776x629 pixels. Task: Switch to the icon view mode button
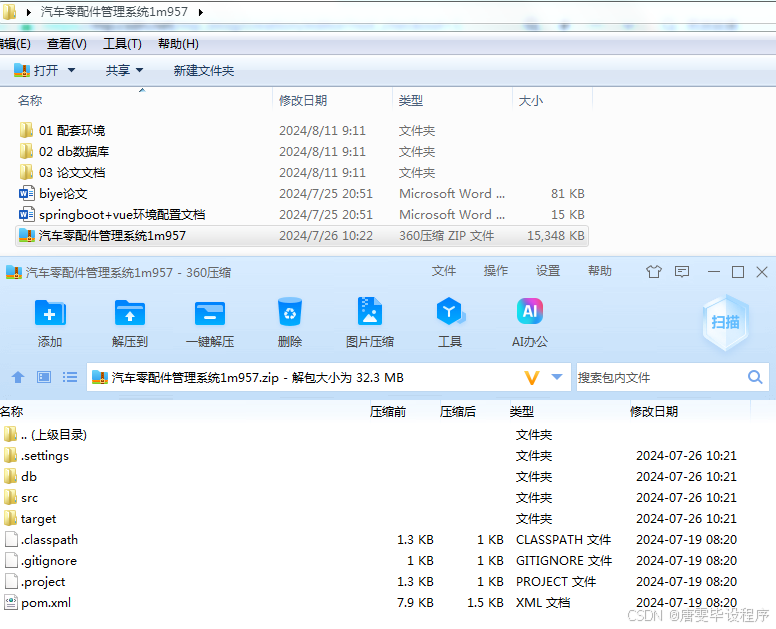point(44,378)
